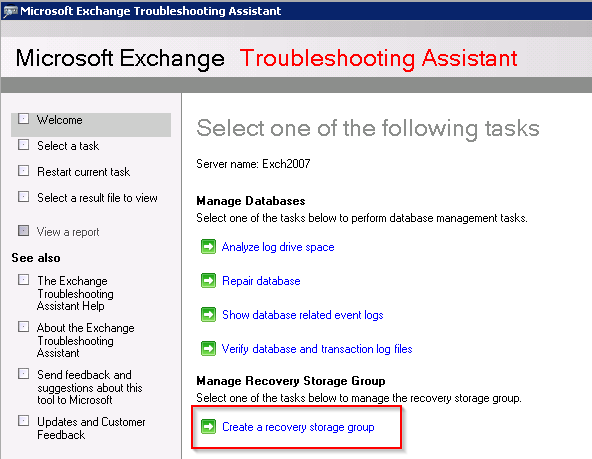Choose View a report in sidebar
Image resolution: width=592 pixels, height=459 pixels.
pos(68,232)
